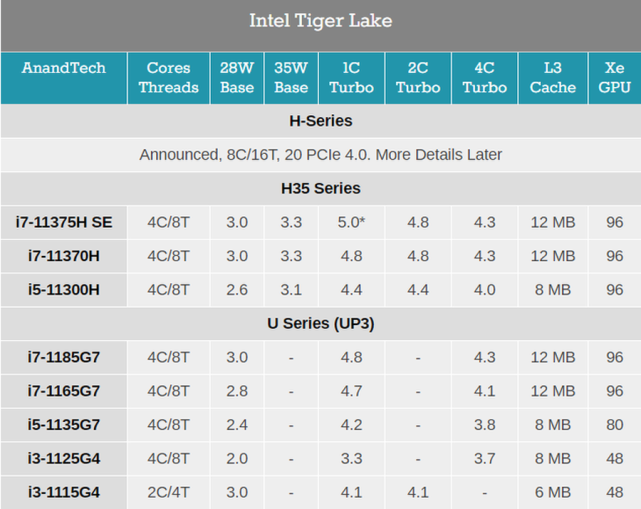Select the i5-11300H row label

pyautogui.click(x=64, y=289)
